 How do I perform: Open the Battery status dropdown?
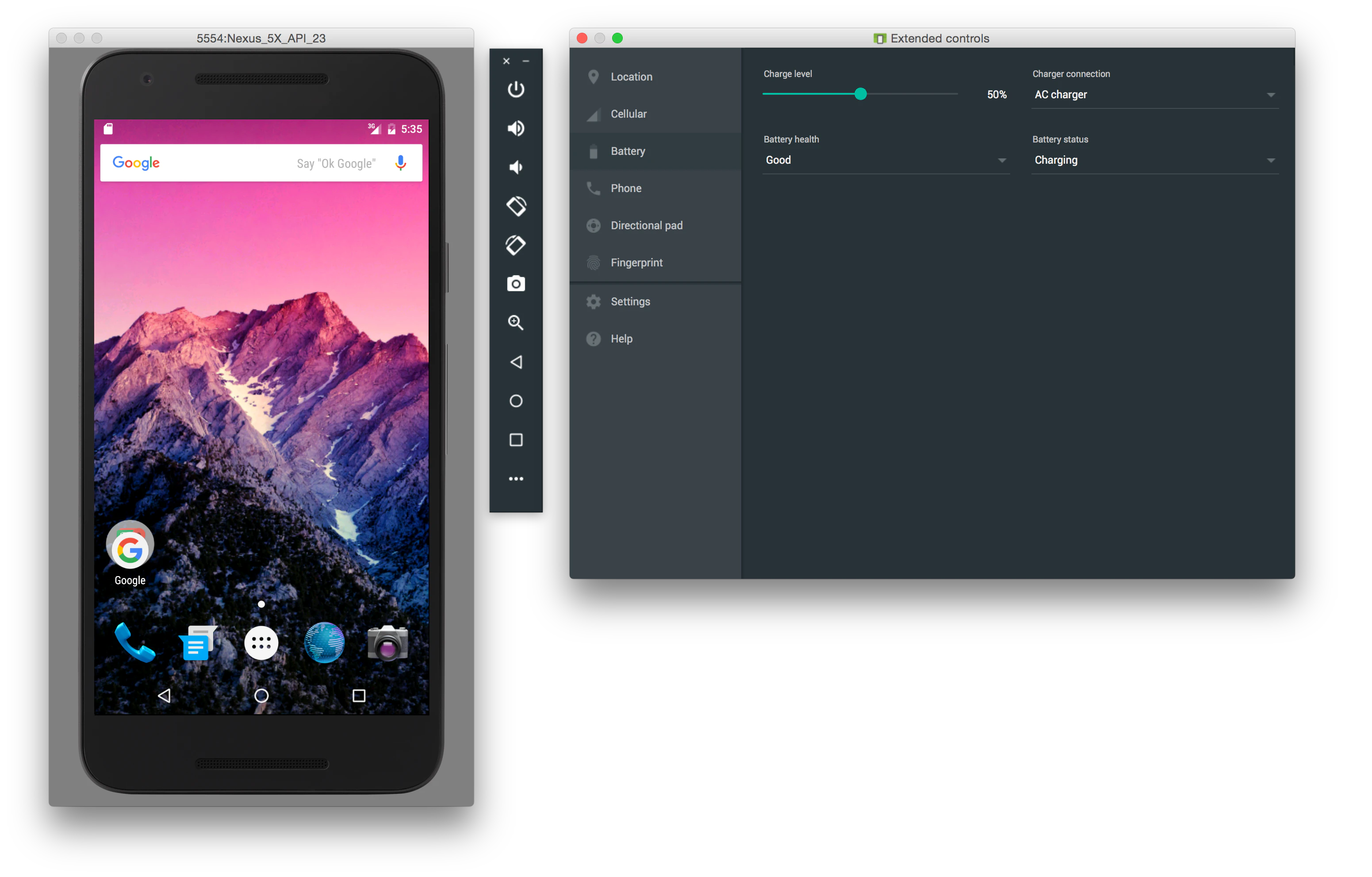[x=1154, y=160]
